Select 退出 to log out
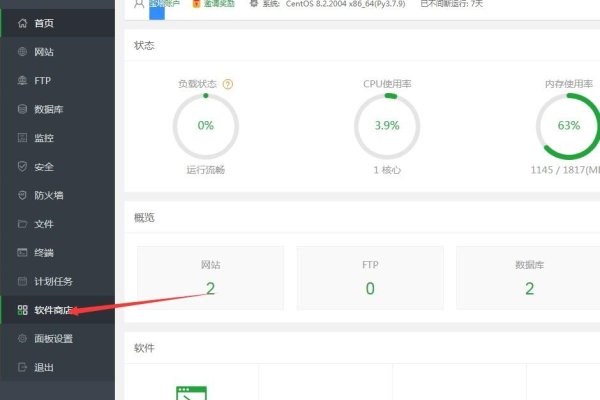This screenshot has height=400, width=600. 57,367
